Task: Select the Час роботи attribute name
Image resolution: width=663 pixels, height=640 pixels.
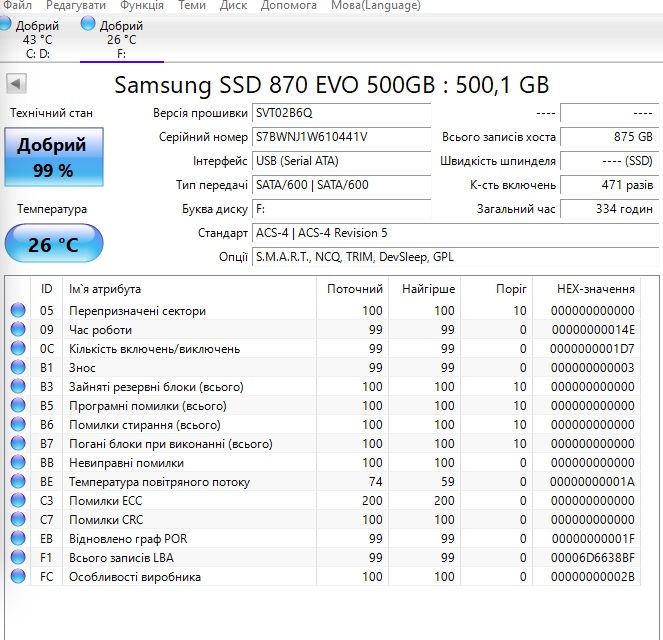Action: click(x=101, y=330)
